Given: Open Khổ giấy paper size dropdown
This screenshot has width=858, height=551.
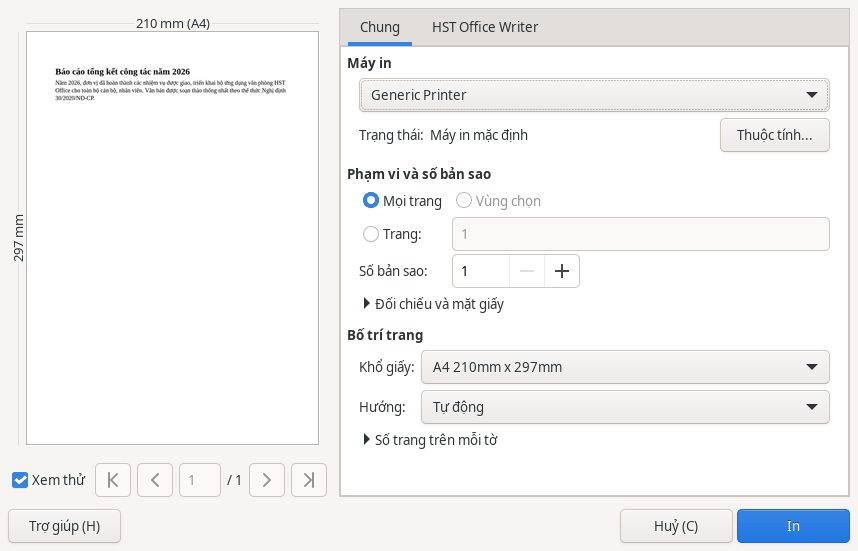Looking at the screenshot, I should click(x=625, y=367).
